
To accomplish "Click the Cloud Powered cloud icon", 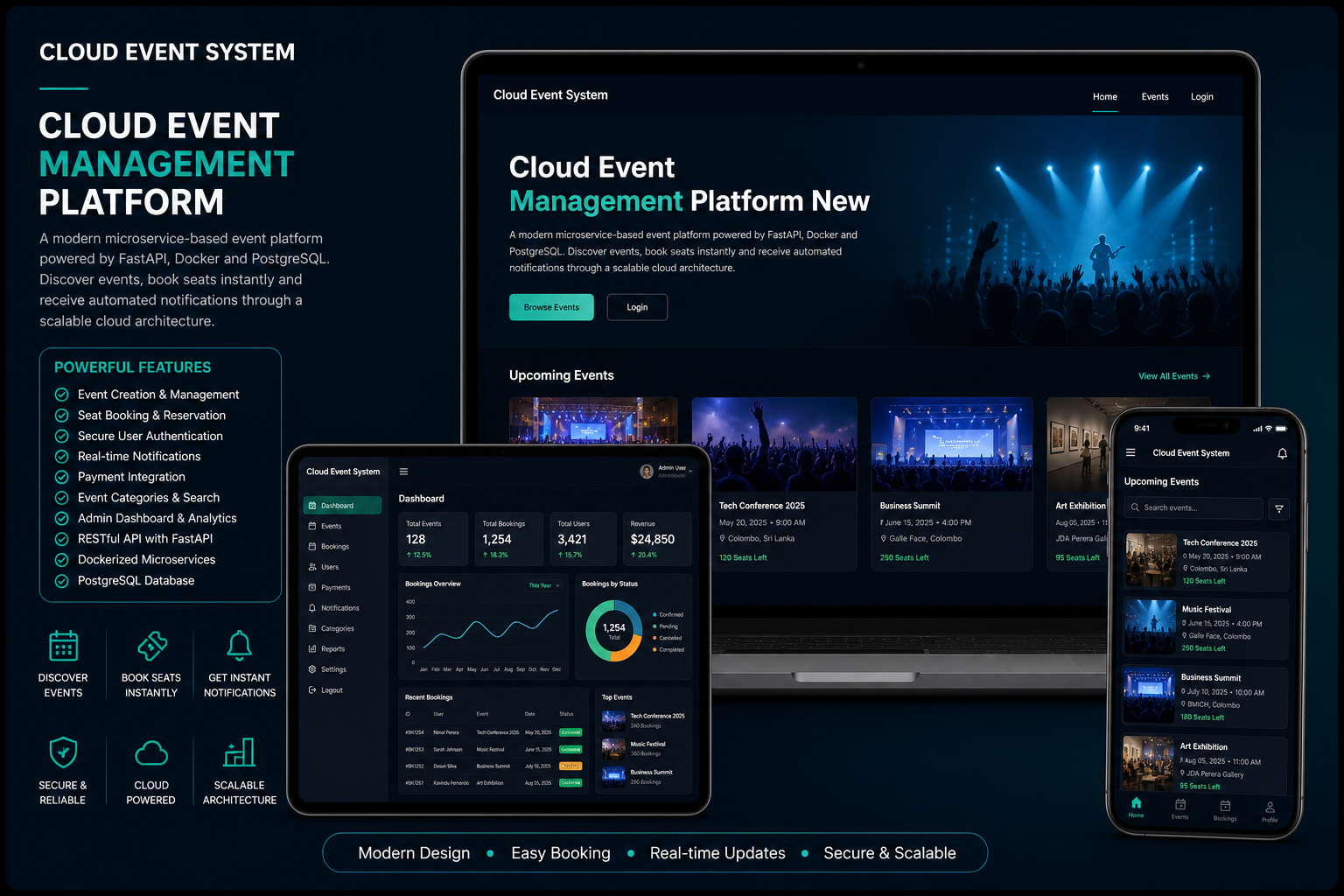I will click(151, 753).
